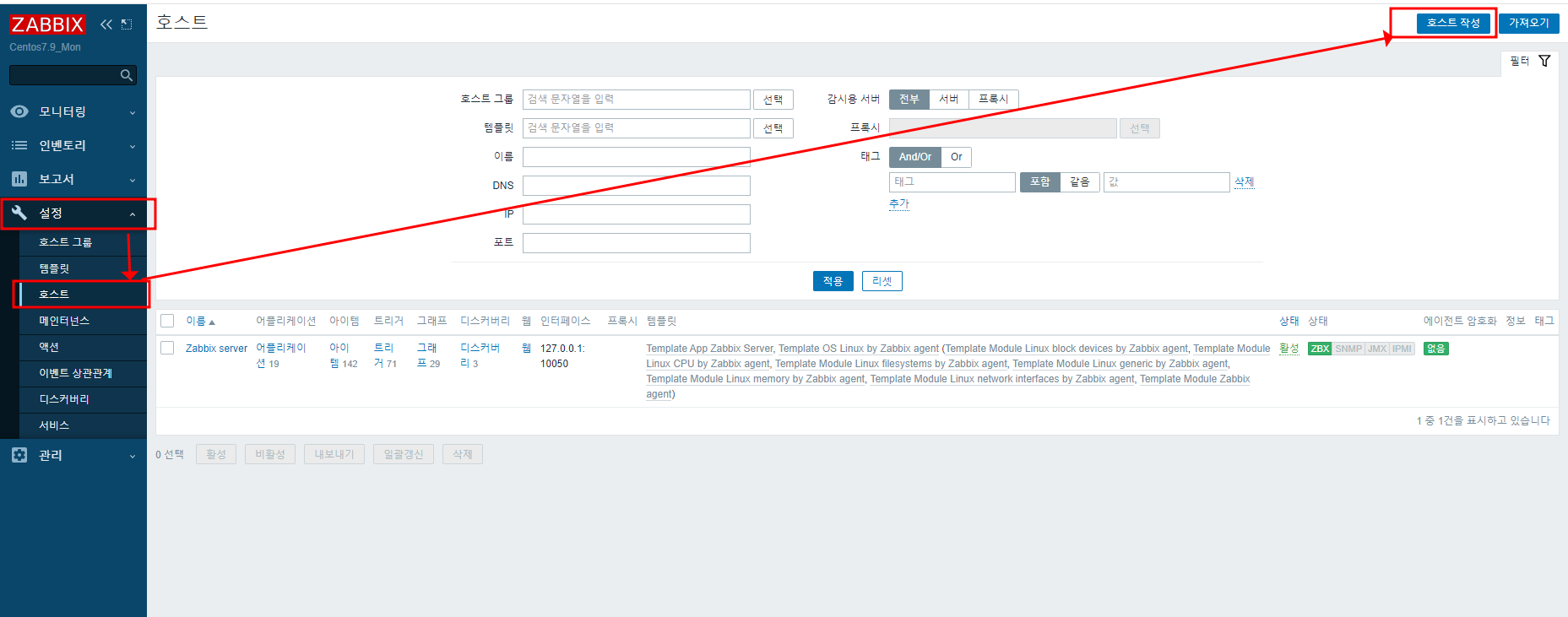
Task: Click the 보고서 chart icon
Action: (x=19, y=179)
